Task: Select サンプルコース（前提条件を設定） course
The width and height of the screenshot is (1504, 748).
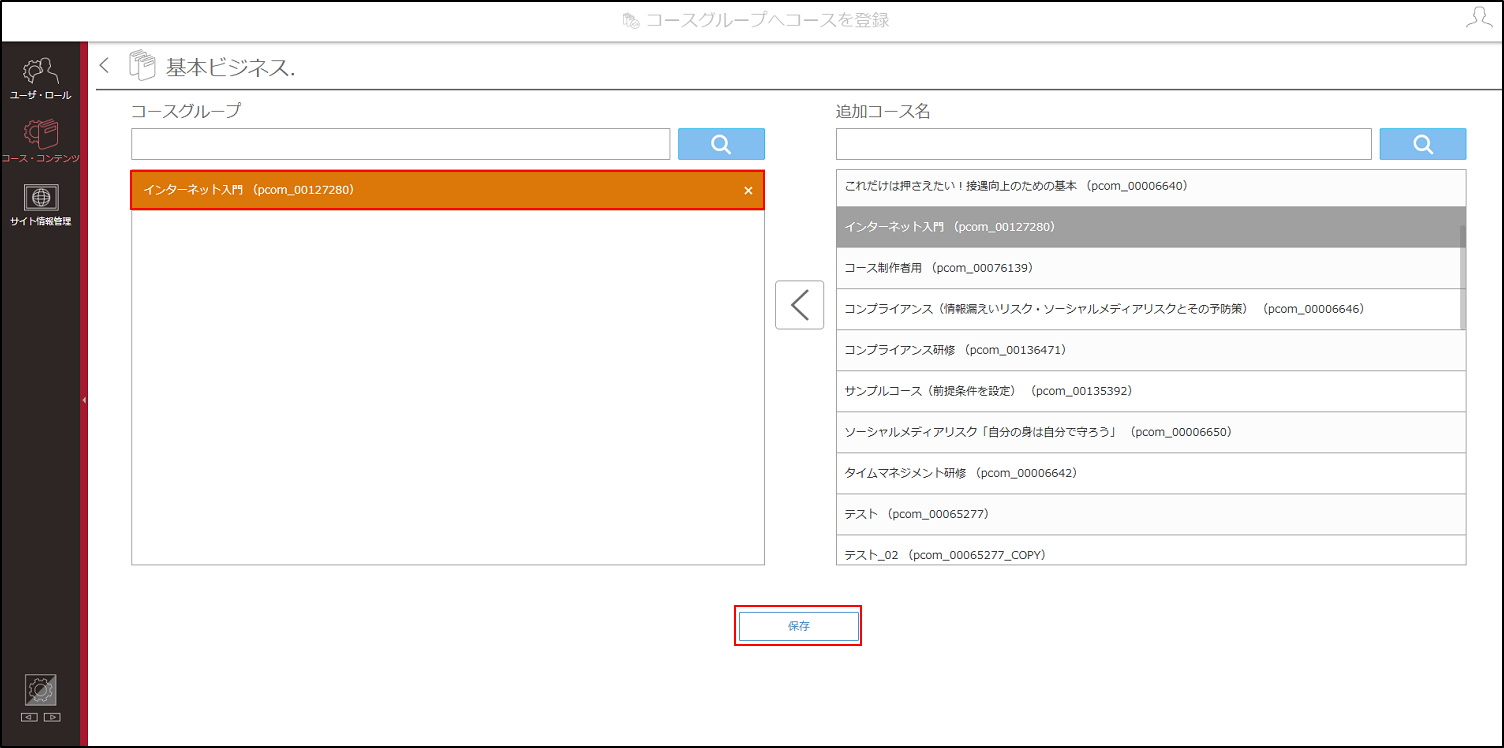Action: [x=1151, y=391]
